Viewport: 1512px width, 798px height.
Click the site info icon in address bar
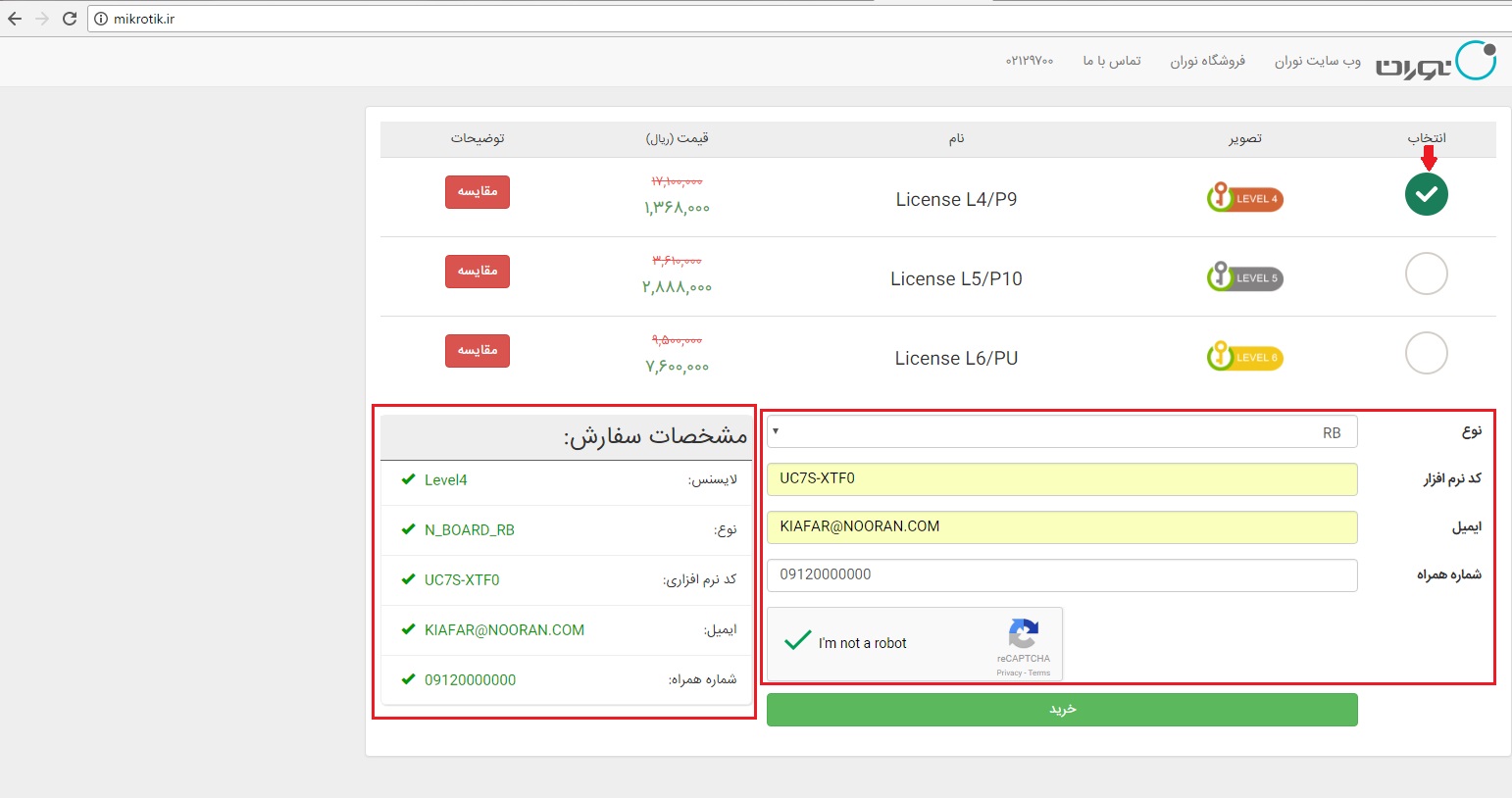(x=101, y=19)
